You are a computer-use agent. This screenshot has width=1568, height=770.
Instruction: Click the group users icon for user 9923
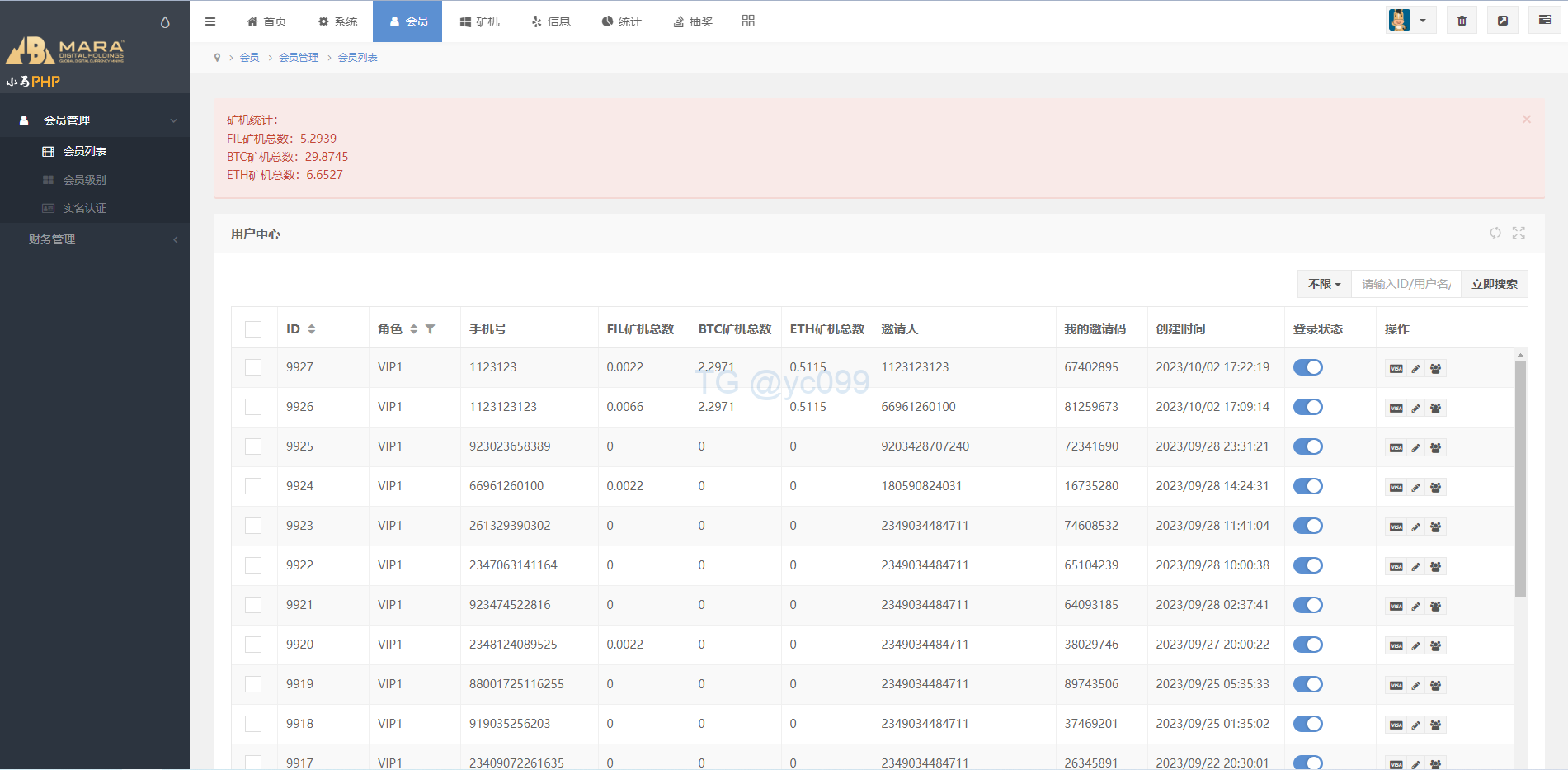click(x=1435, y=527)
